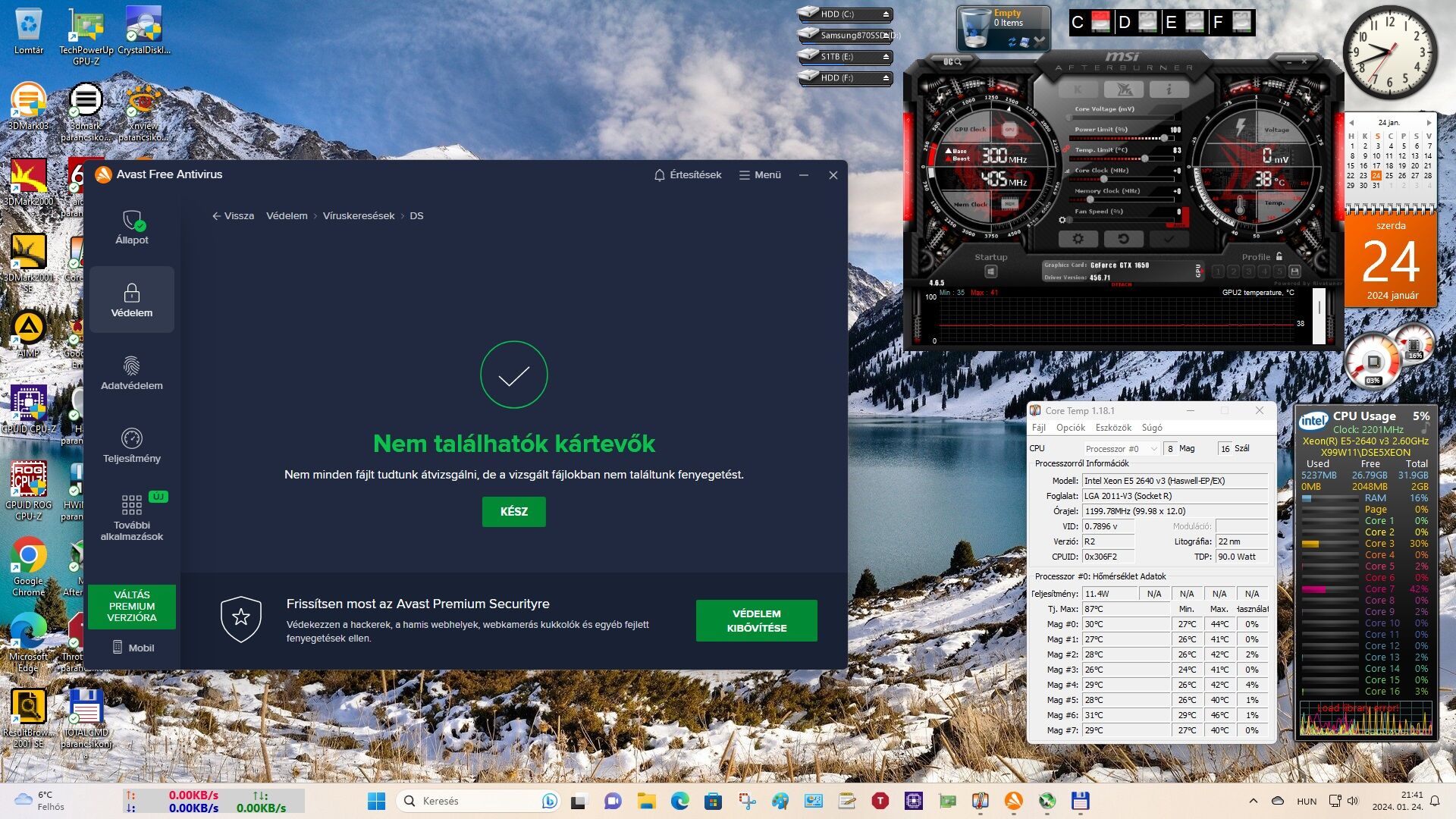The image size is (1456, 819).
Task: Click the Afterburner Kombustor K button
Action: point(1079,89)
